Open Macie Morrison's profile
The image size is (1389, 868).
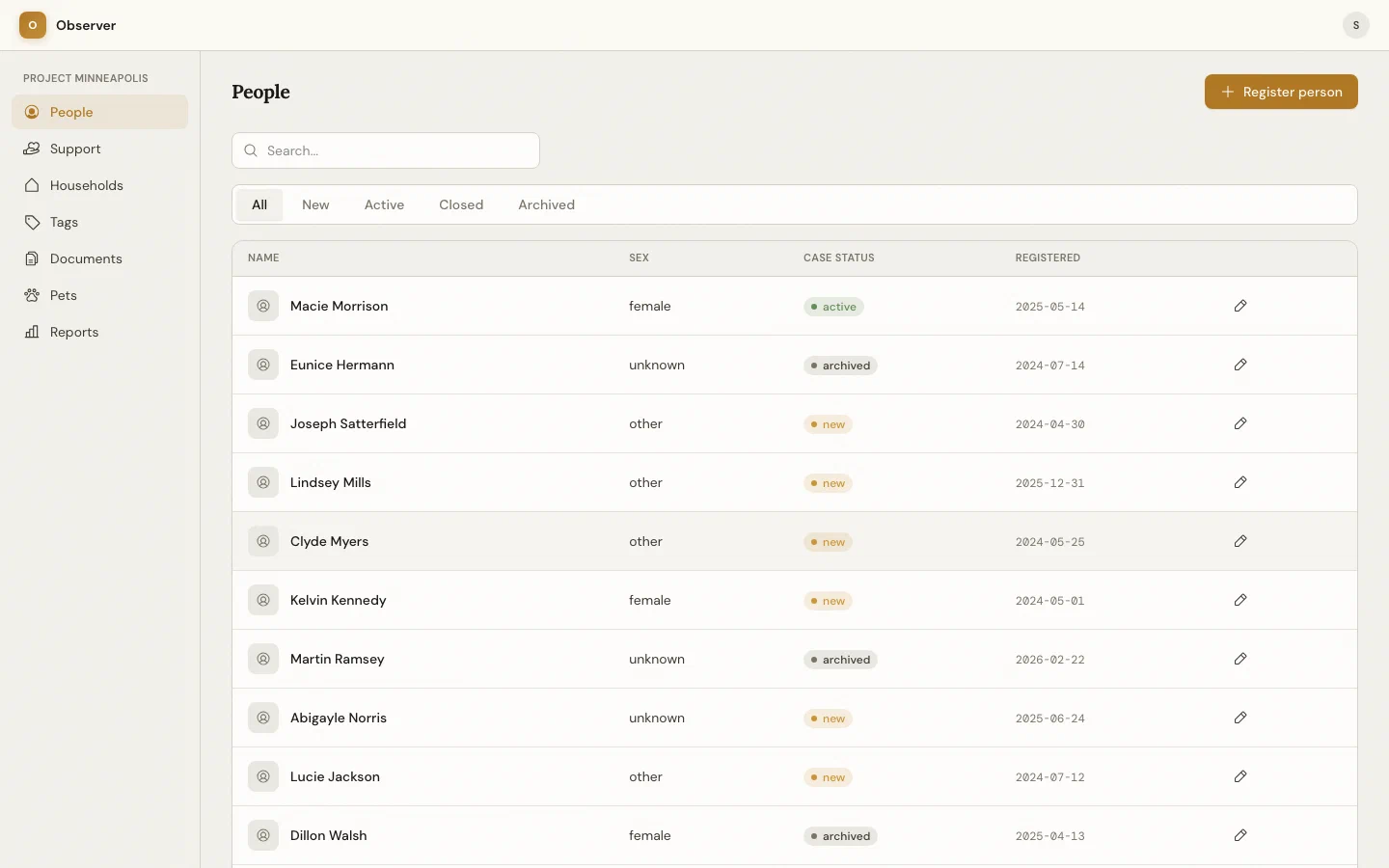339,306
